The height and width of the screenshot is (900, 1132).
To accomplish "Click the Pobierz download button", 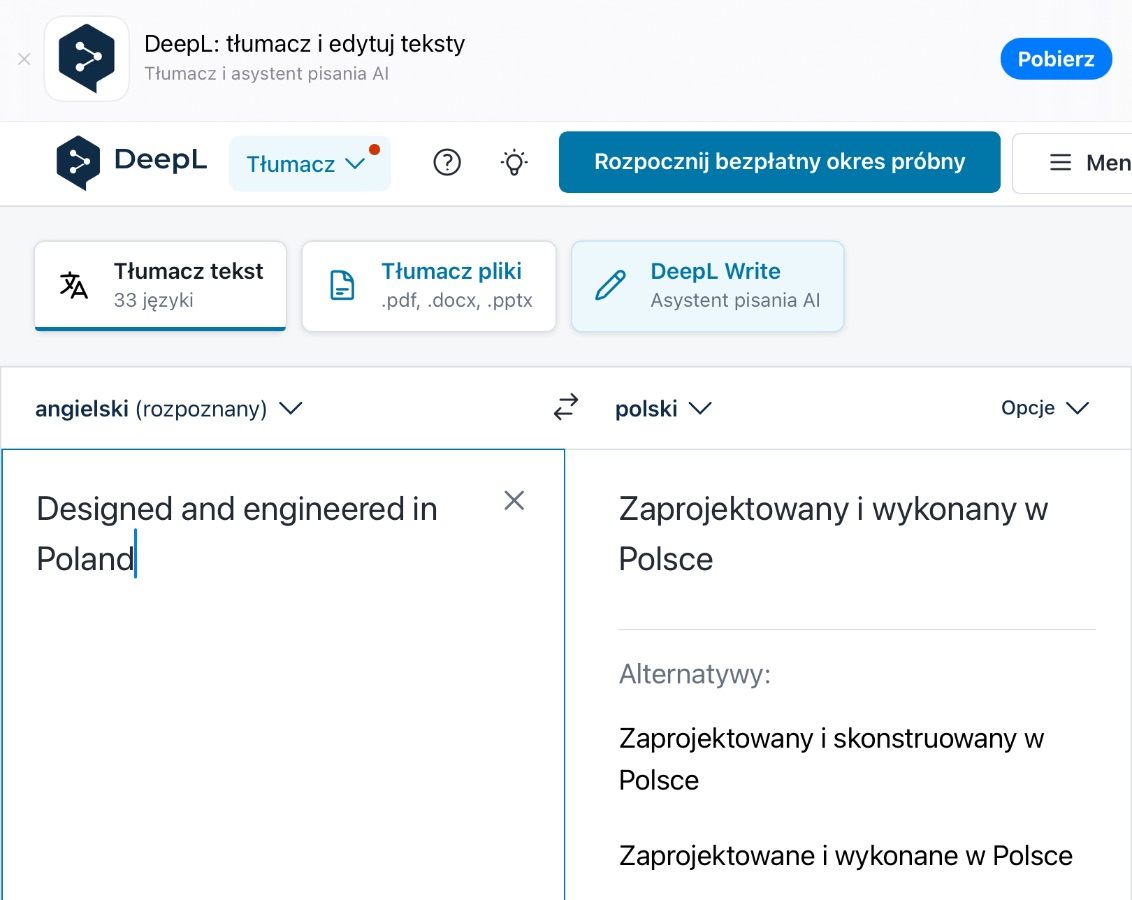I will [1055, 58].
